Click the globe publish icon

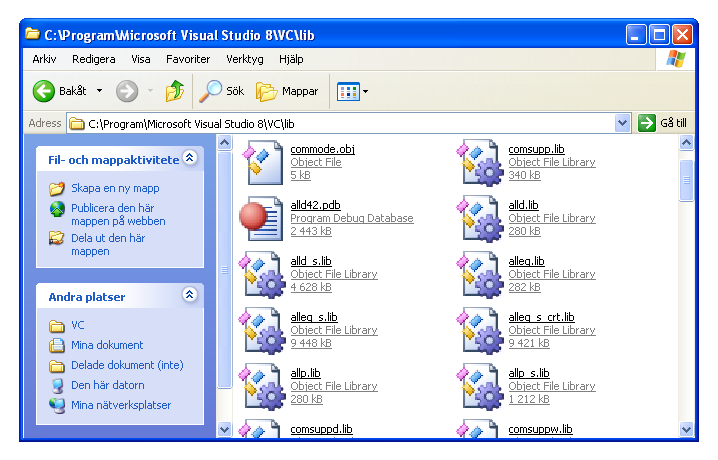tap(57, 209)
